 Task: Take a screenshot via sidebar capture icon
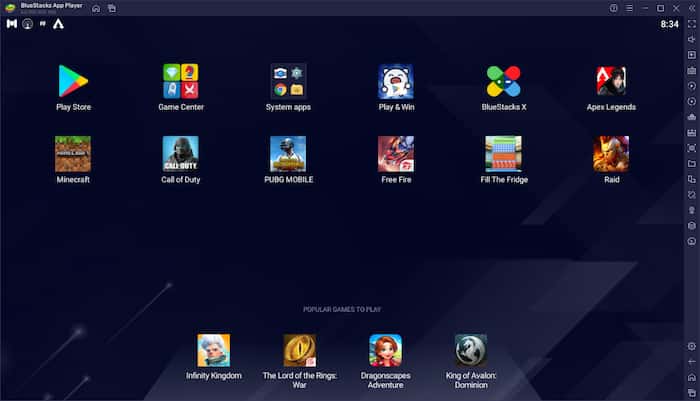point(692,148)
